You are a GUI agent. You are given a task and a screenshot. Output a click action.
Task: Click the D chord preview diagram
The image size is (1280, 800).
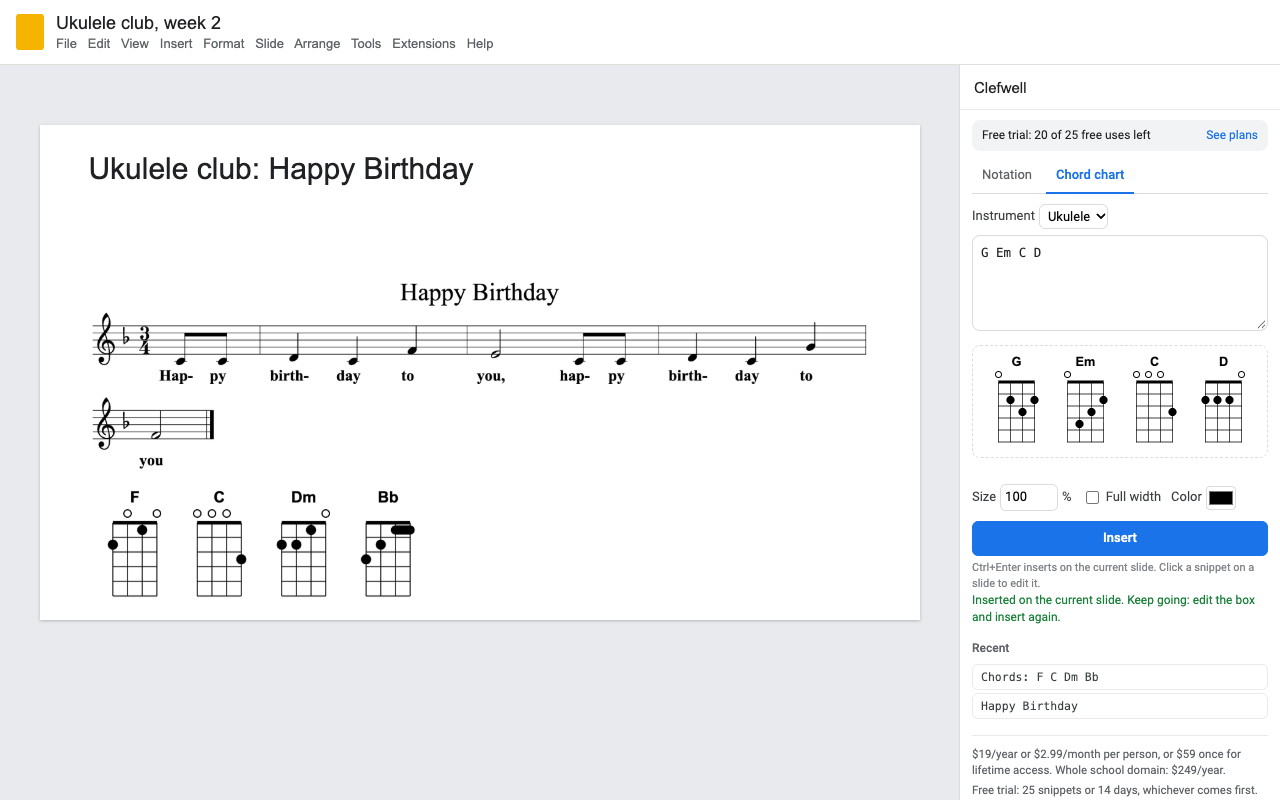click(x=1223, y=399)
